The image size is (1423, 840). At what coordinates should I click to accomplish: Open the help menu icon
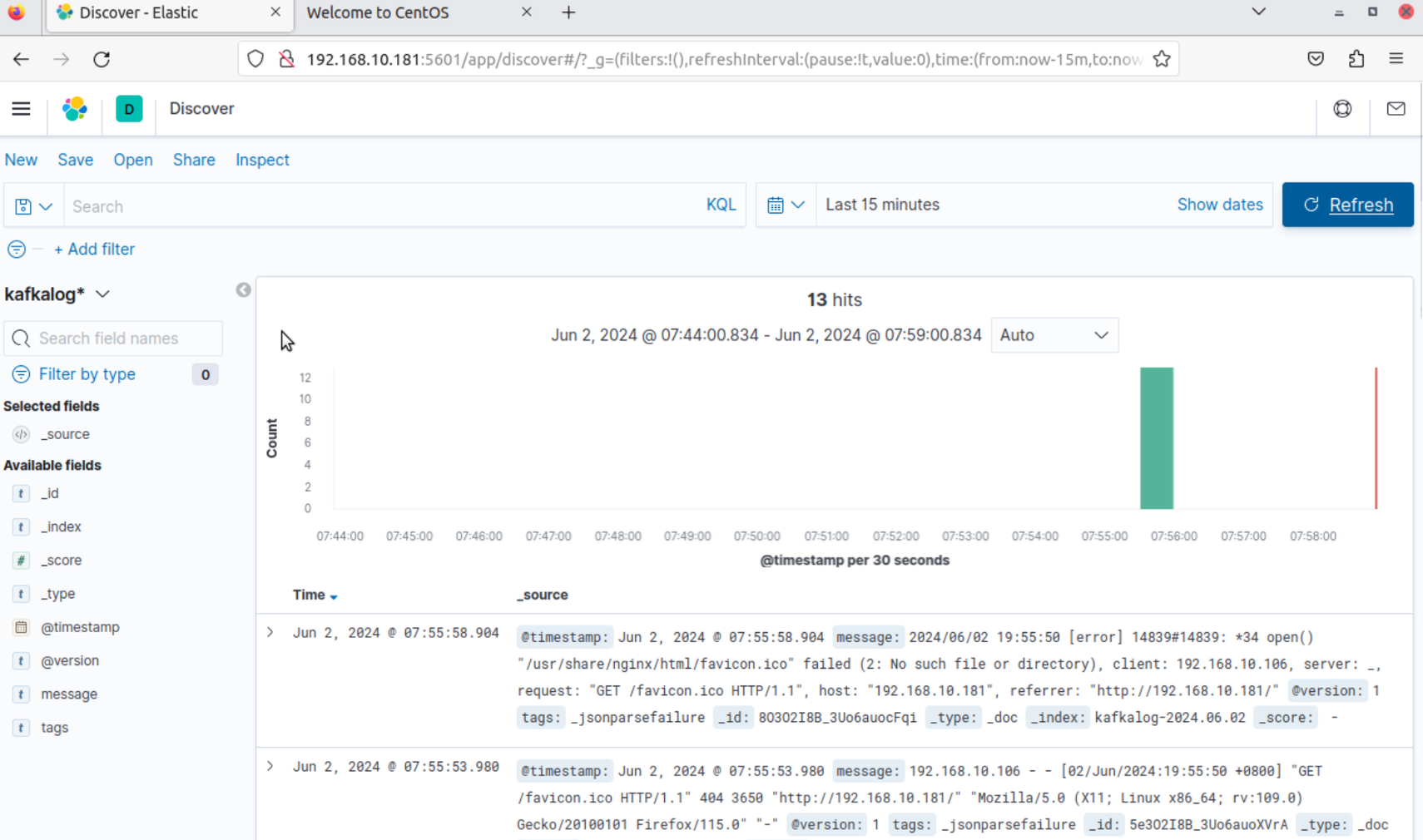tap(1342, 109)
